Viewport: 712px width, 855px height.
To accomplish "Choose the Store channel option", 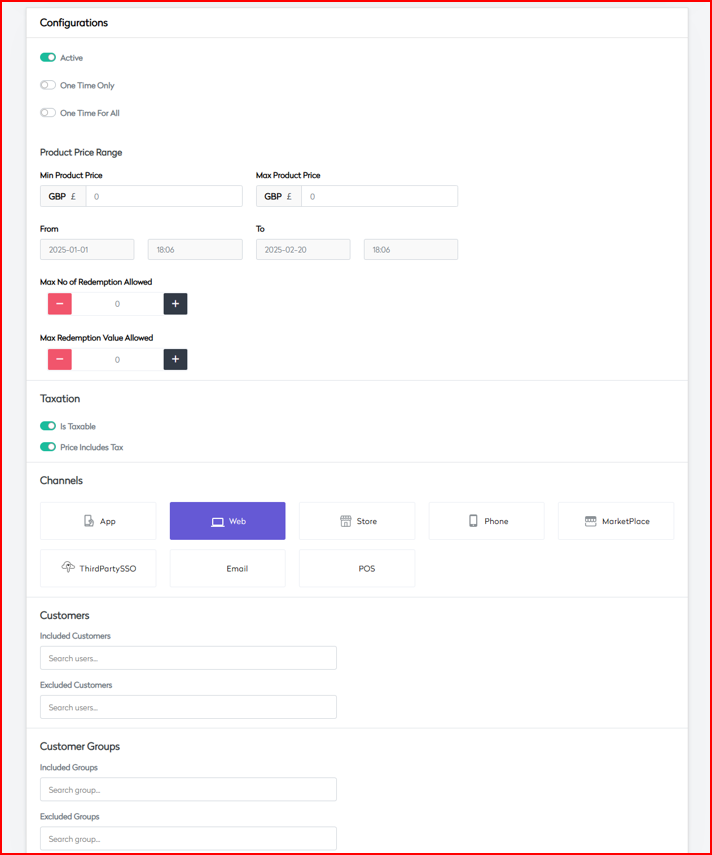I will coord(357,521).
